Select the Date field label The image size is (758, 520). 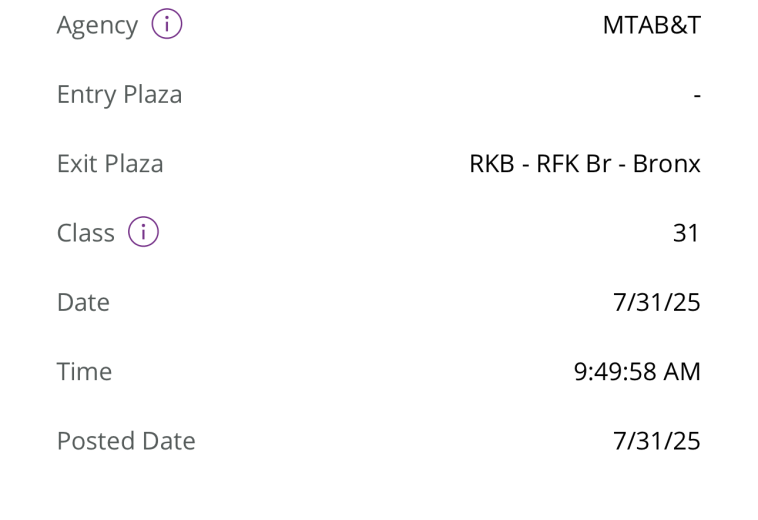tap(83, 302)
